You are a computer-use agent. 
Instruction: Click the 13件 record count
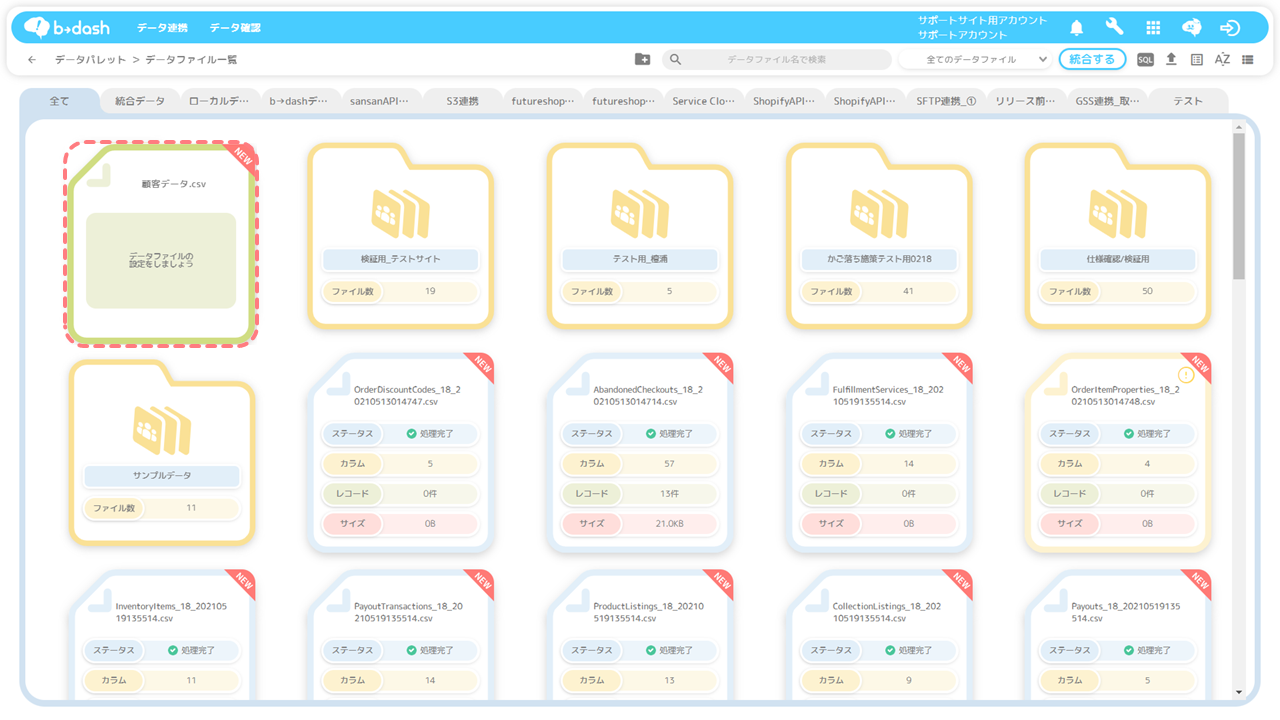(669, 494)
